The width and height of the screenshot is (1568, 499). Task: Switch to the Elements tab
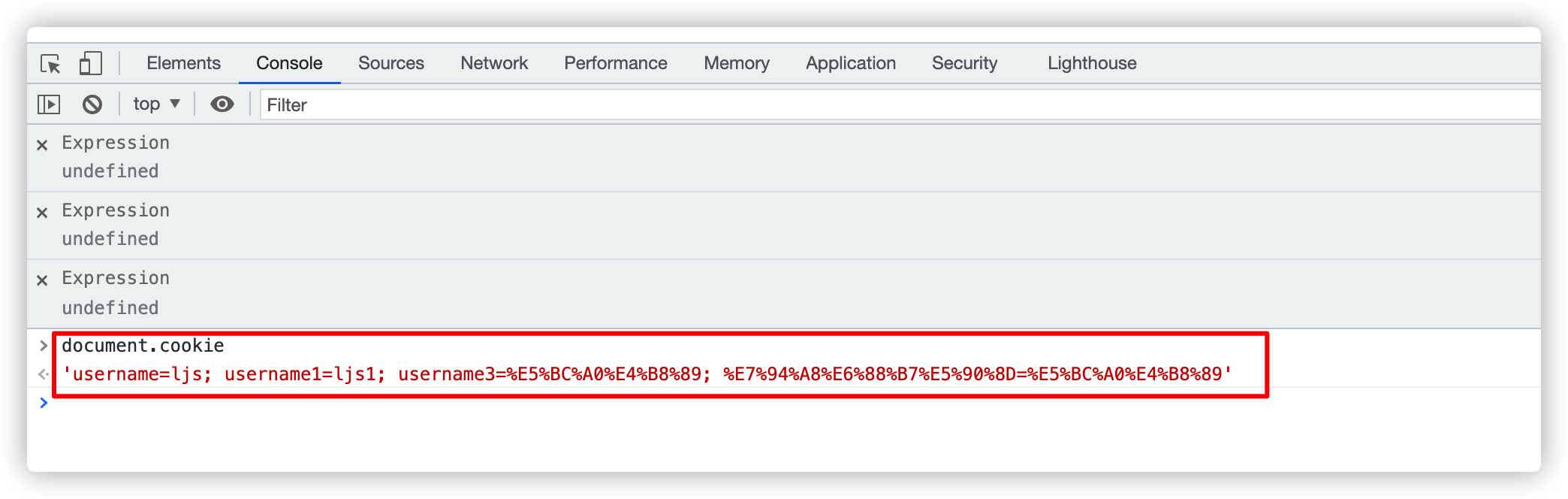183,63
